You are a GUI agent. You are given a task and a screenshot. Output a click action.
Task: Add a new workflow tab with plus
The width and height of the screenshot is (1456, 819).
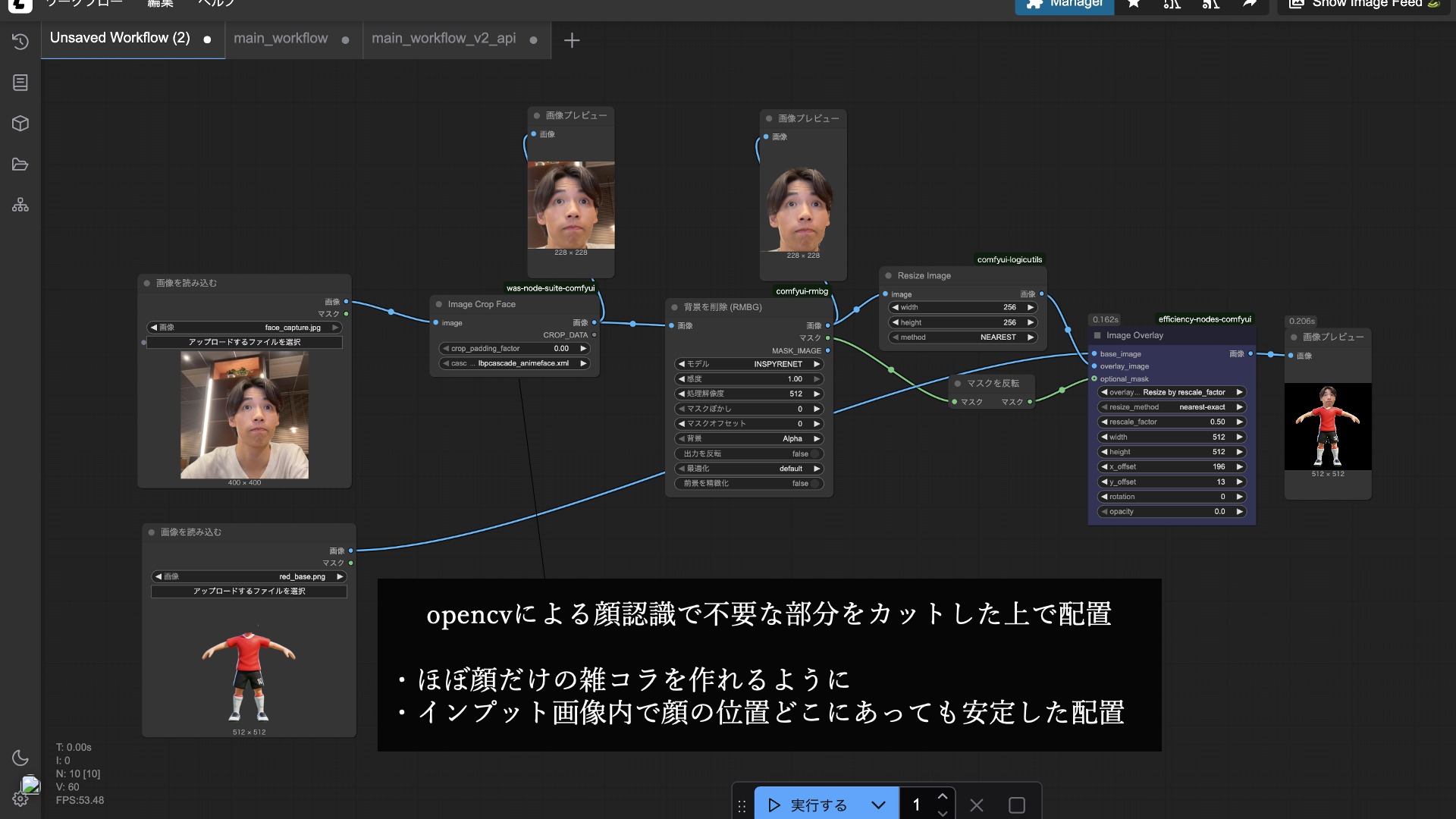tap(572, 40)
